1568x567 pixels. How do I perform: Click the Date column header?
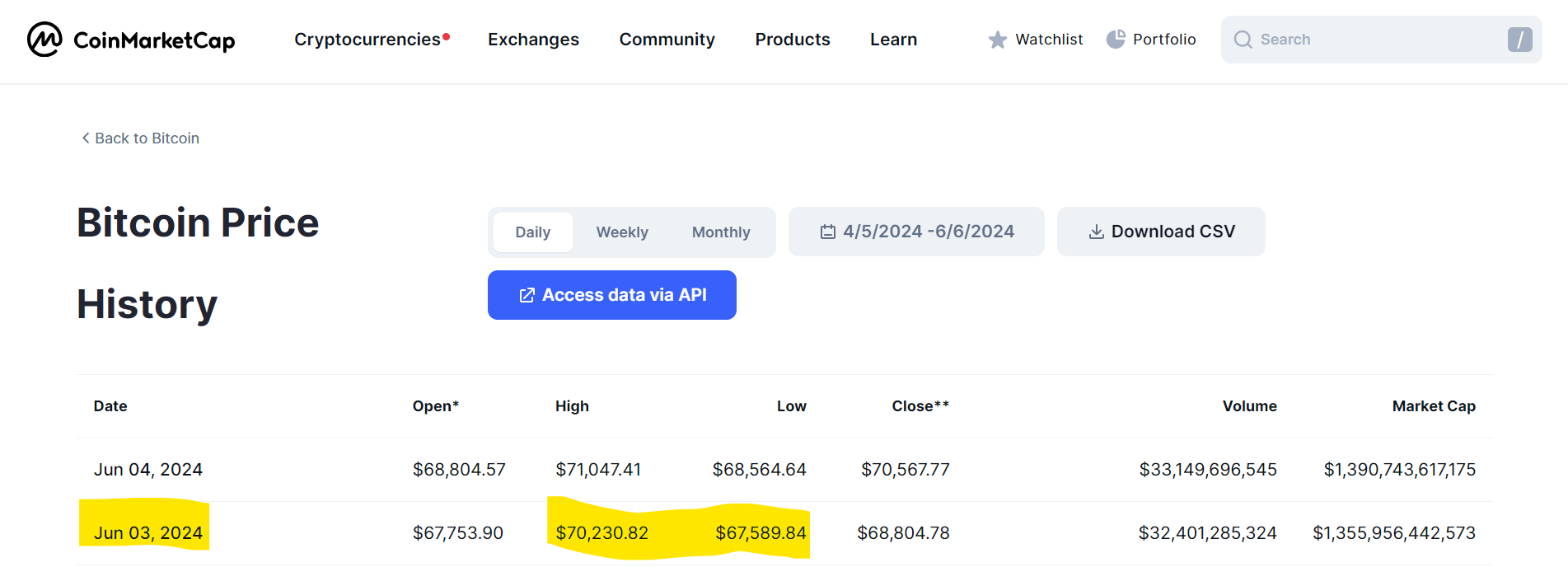click(110, 406)
